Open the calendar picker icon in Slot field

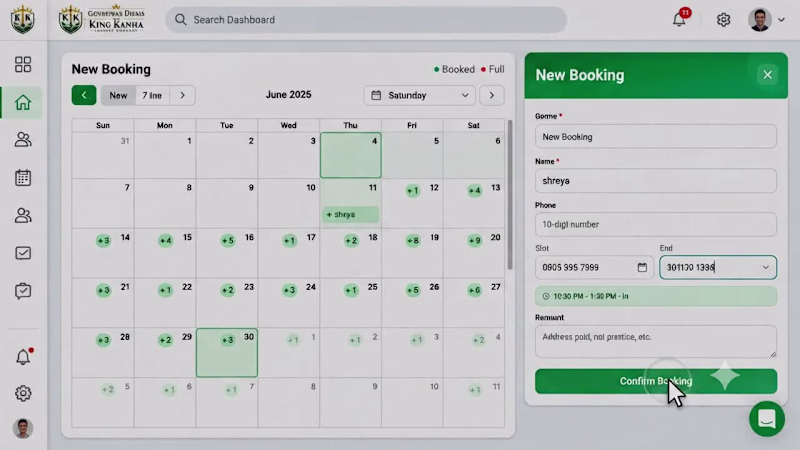tap(642, 267)
